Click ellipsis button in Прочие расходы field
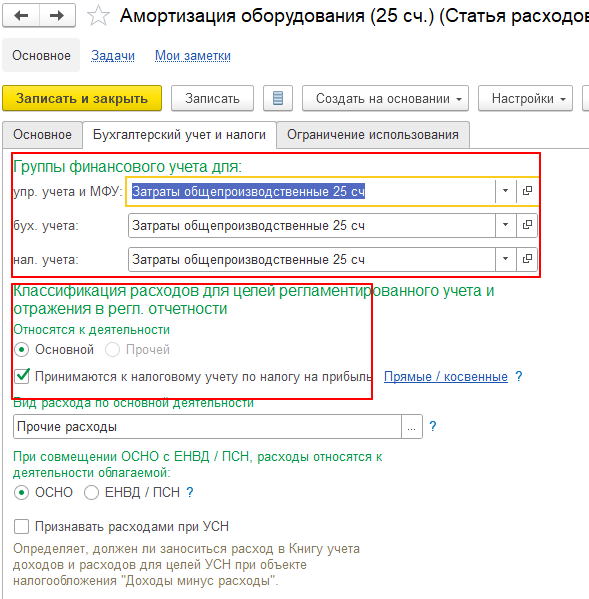 412,427
